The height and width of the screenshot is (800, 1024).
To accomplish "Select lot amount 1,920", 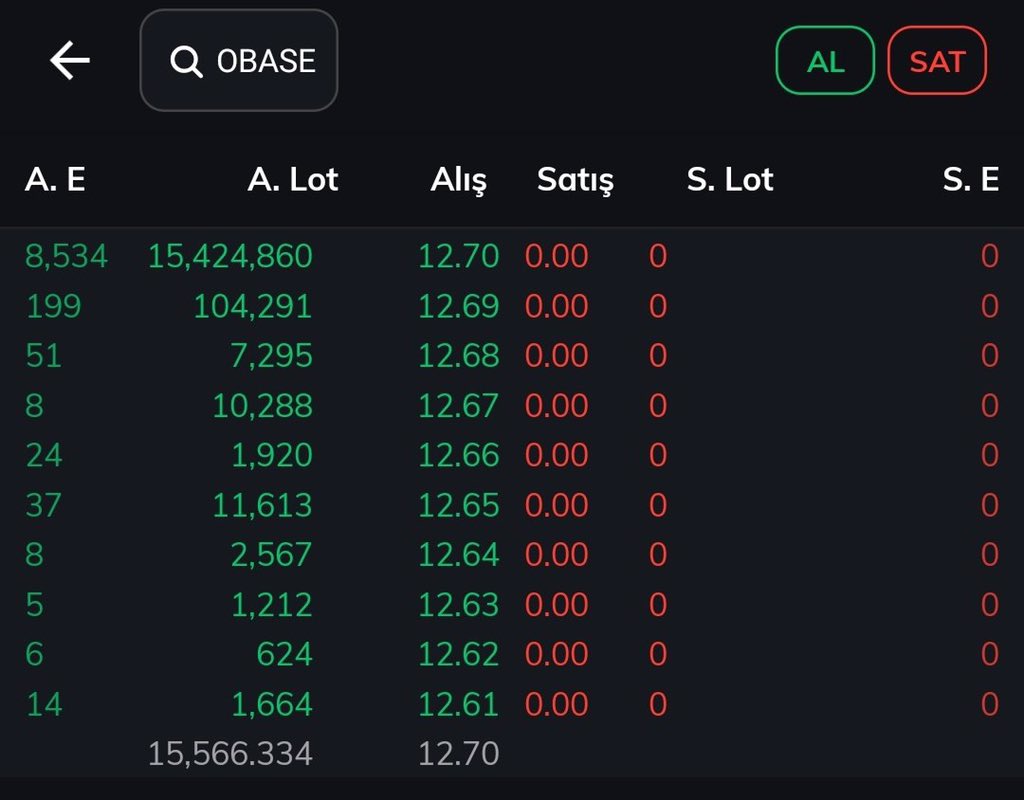I will pyautogui.click(x=272, y=456).
